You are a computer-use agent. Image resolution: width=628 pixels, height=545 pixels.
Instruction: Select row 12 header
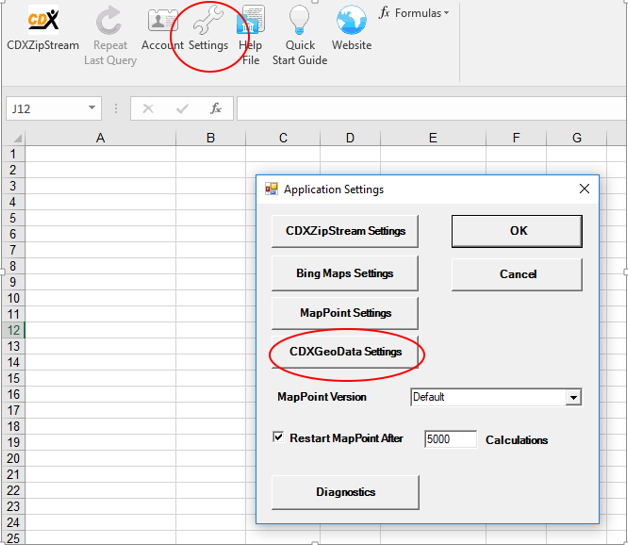coord(13,330)
